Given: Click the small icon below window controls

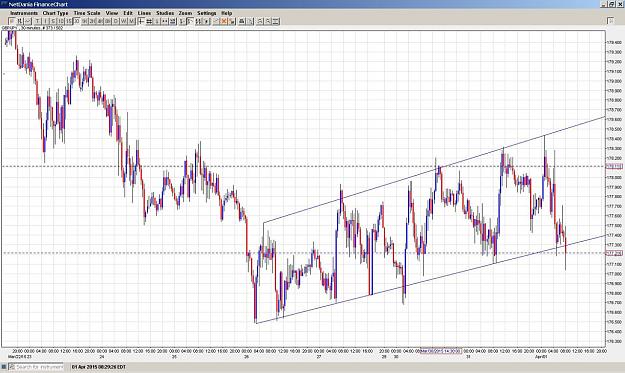Looking at the screenshot, I should click(610, 20).
